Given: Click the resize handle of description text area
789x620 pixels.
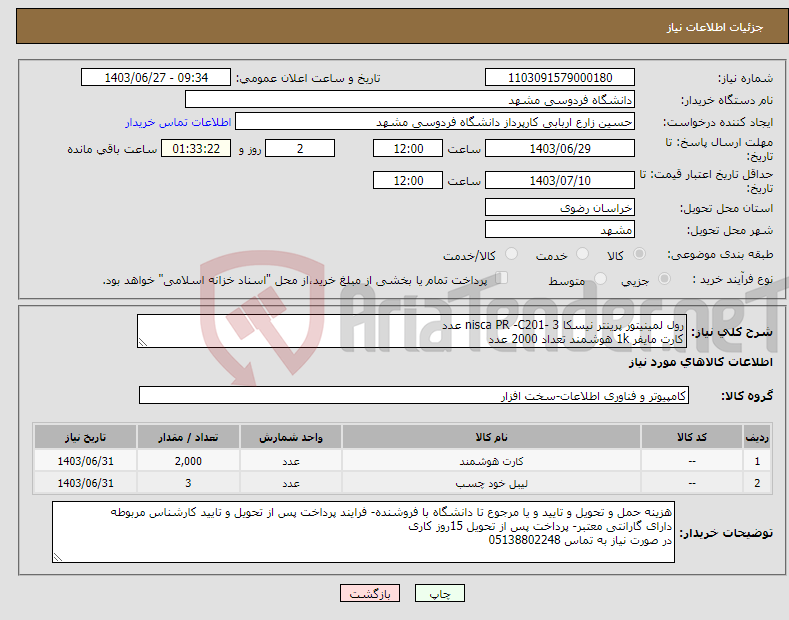Looking at the screenshot, I should click(143, 342).
